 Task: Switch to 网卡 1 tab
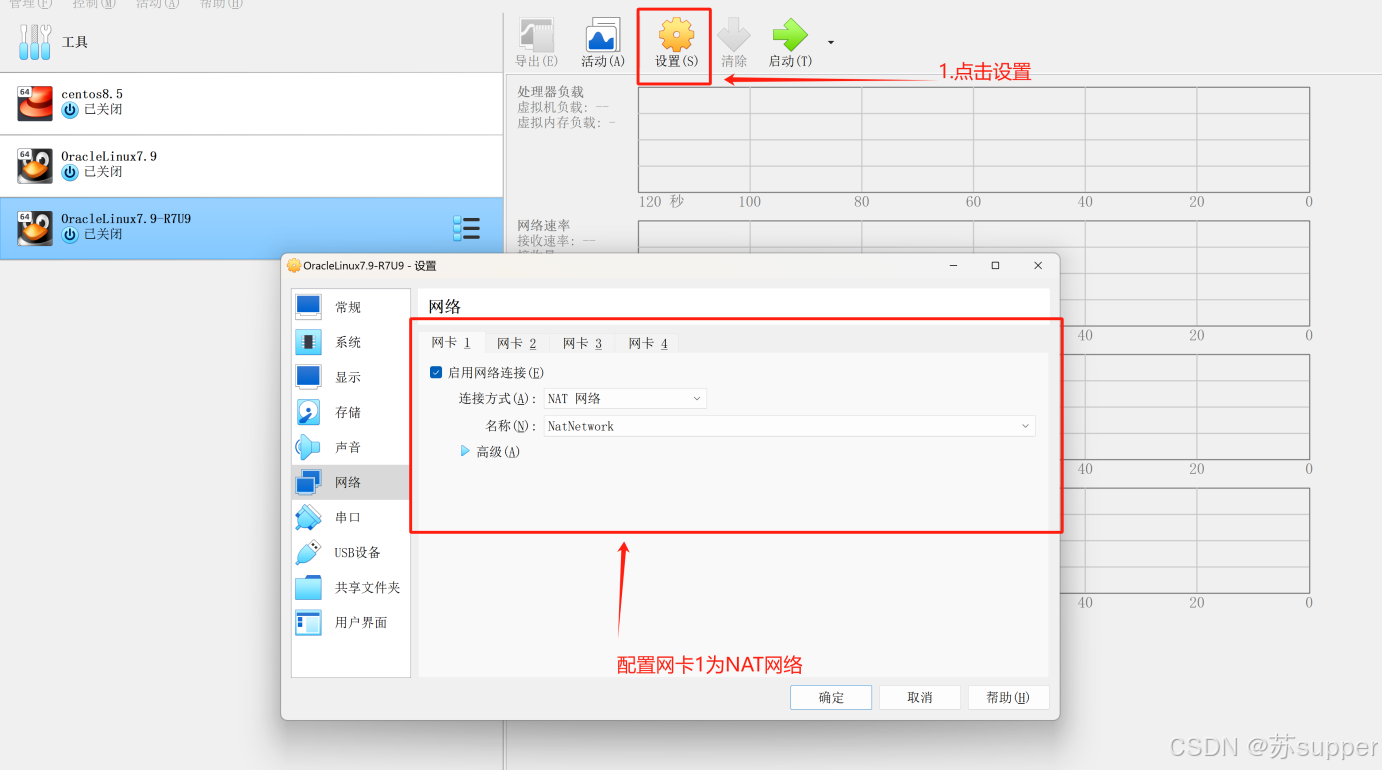tap(451, 342)
